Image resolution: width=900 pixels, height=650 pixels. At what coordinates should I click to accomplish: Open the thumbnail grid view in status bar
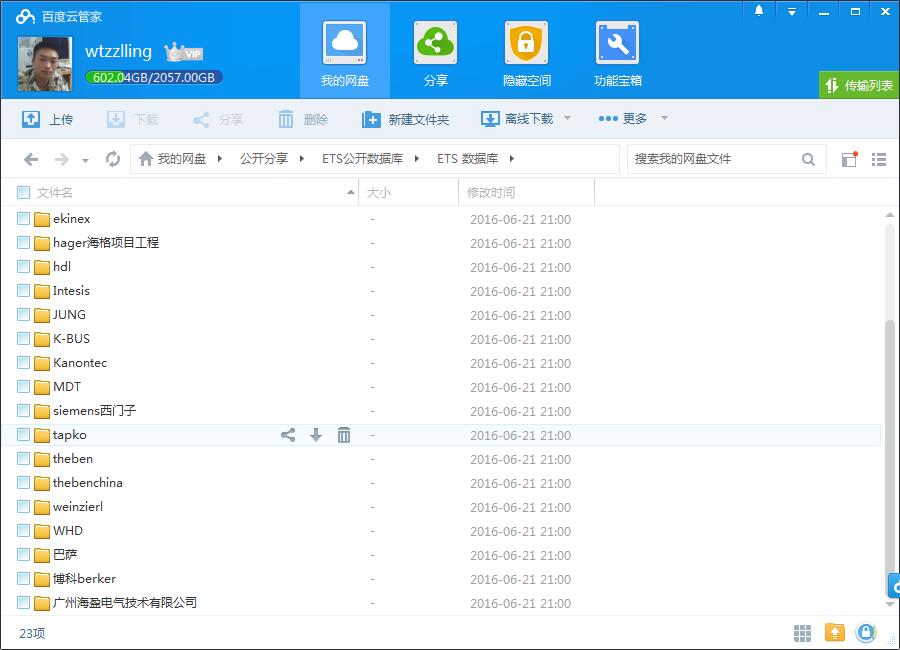tap(802, 633)
